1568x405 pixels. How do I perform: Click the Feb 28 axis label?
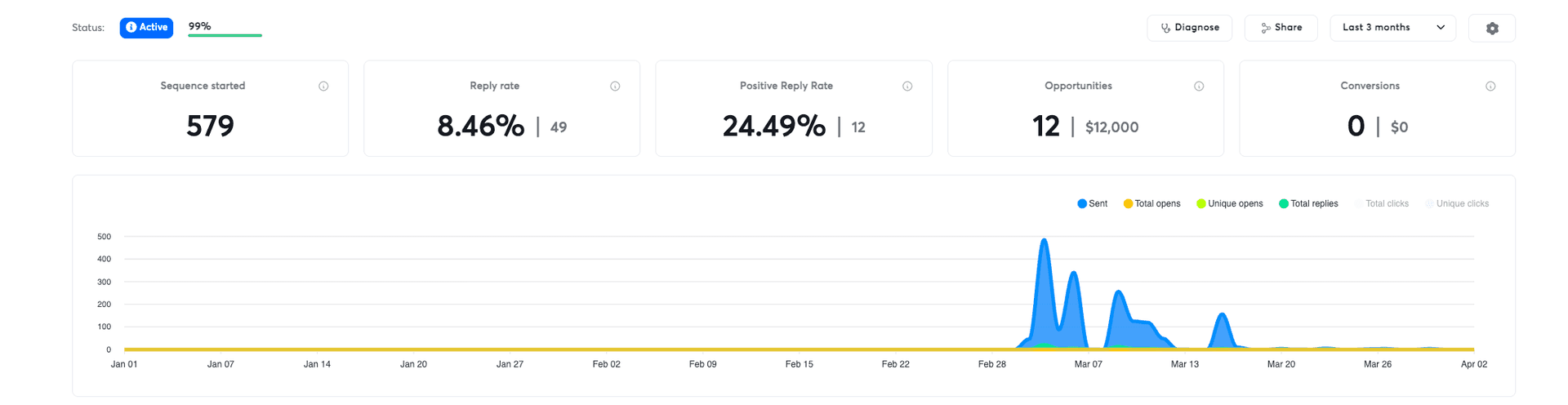[x=991, y=364]
